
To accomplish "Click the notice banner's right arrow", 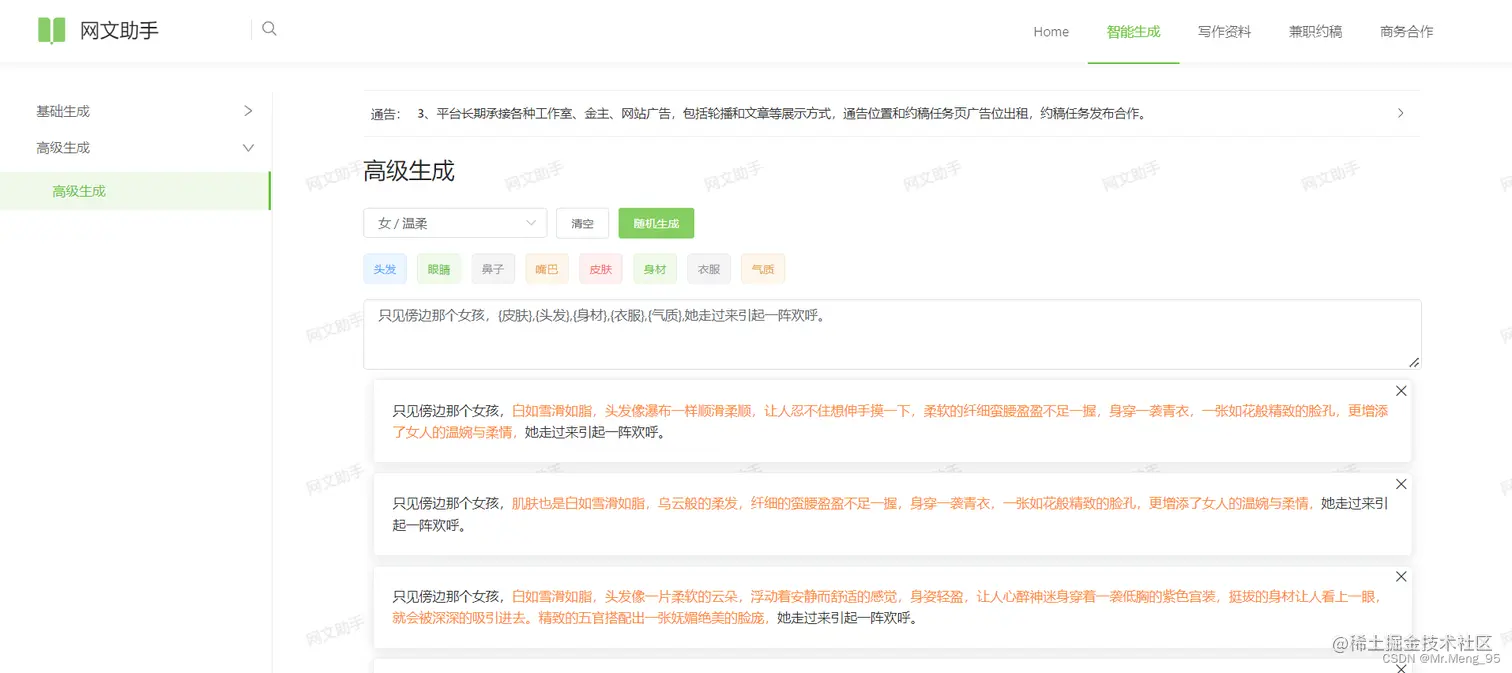I will (x=1401, y=113).
